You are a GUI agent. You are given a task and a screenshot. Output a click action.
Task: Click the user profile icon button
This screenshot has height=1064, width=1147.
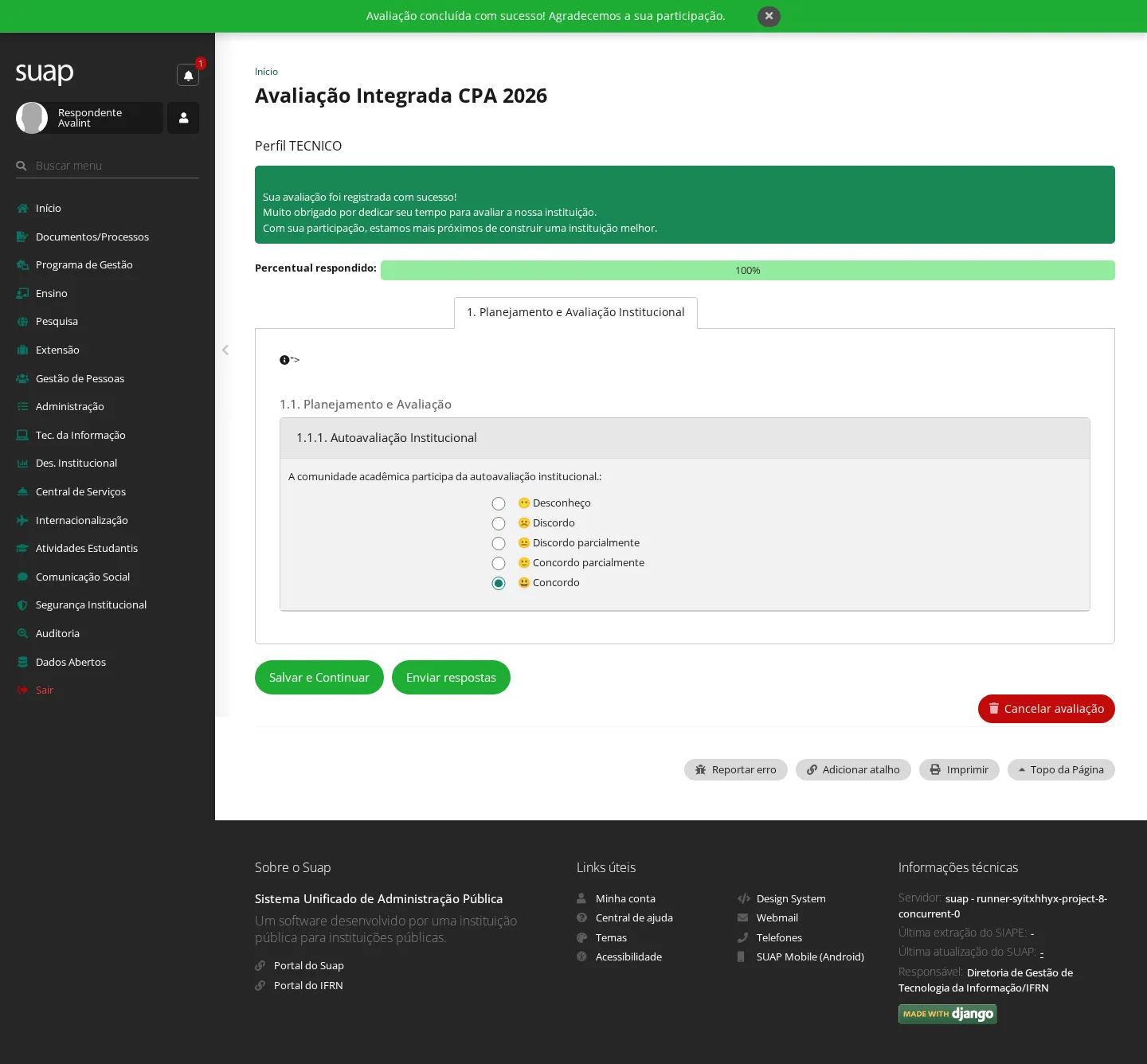183,118
